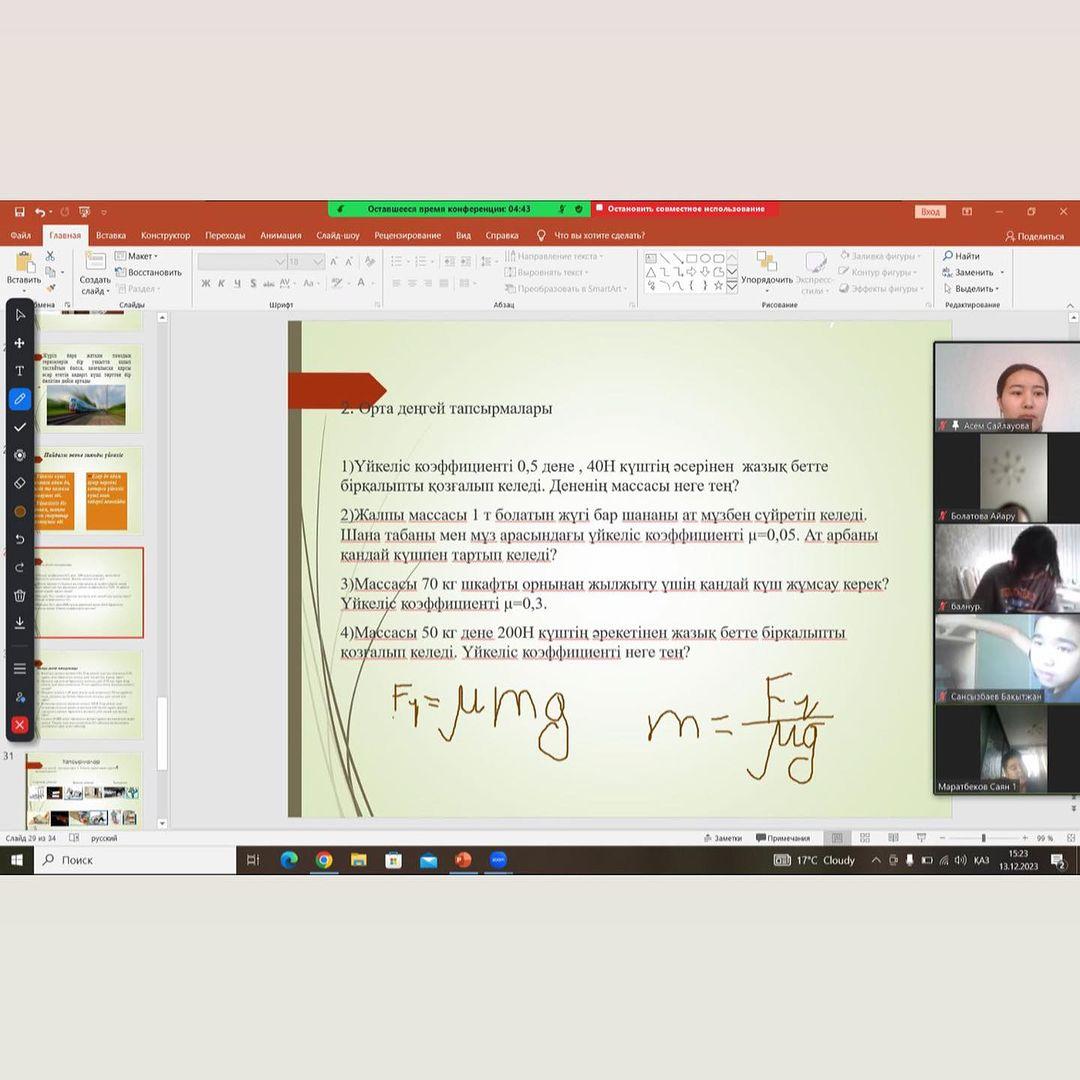Click the Вход sign-in button

(930, 211)
